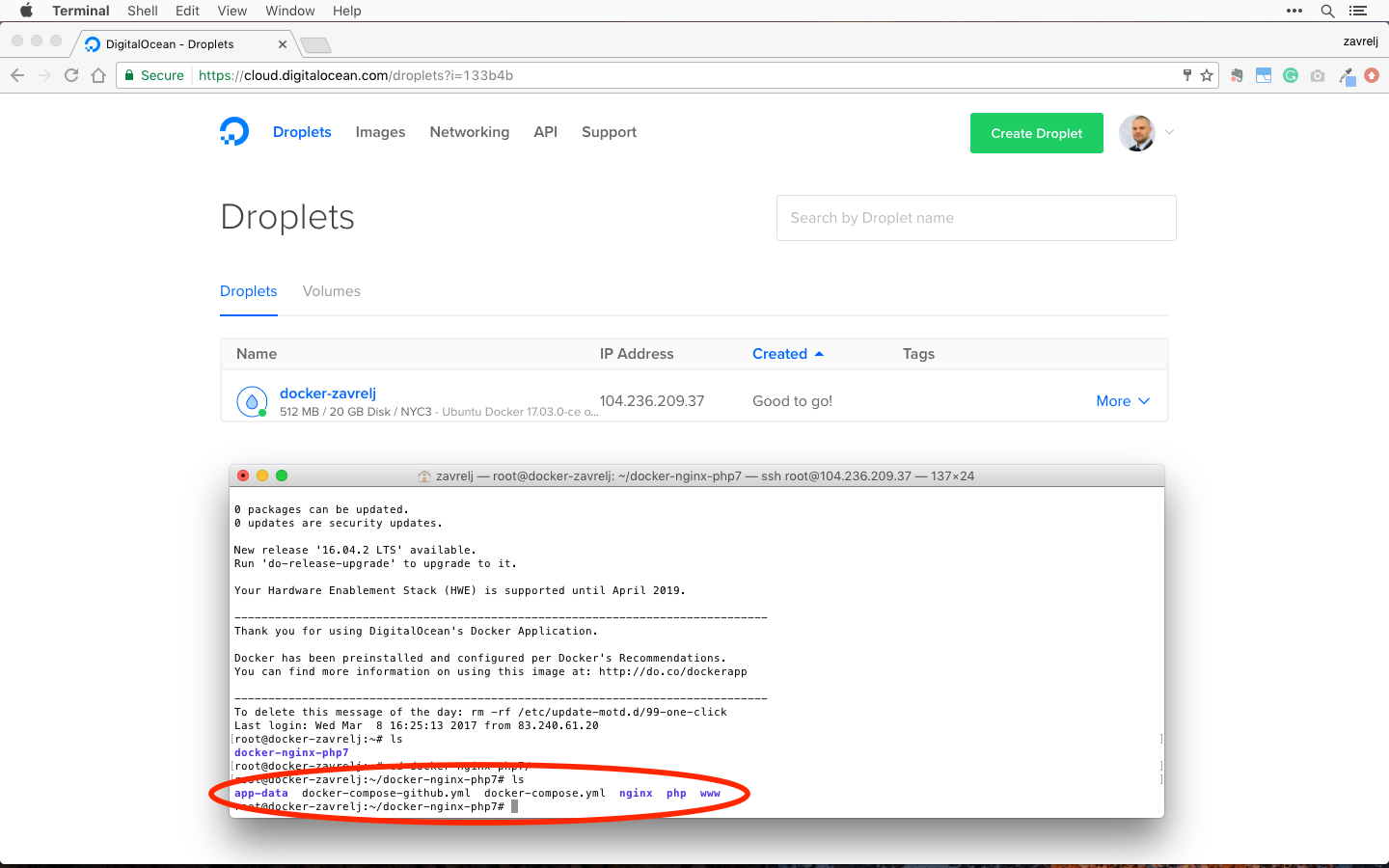The image size is (1389, 868).
Task: Click the camera screenshot extension
Action: point(1318,75)
